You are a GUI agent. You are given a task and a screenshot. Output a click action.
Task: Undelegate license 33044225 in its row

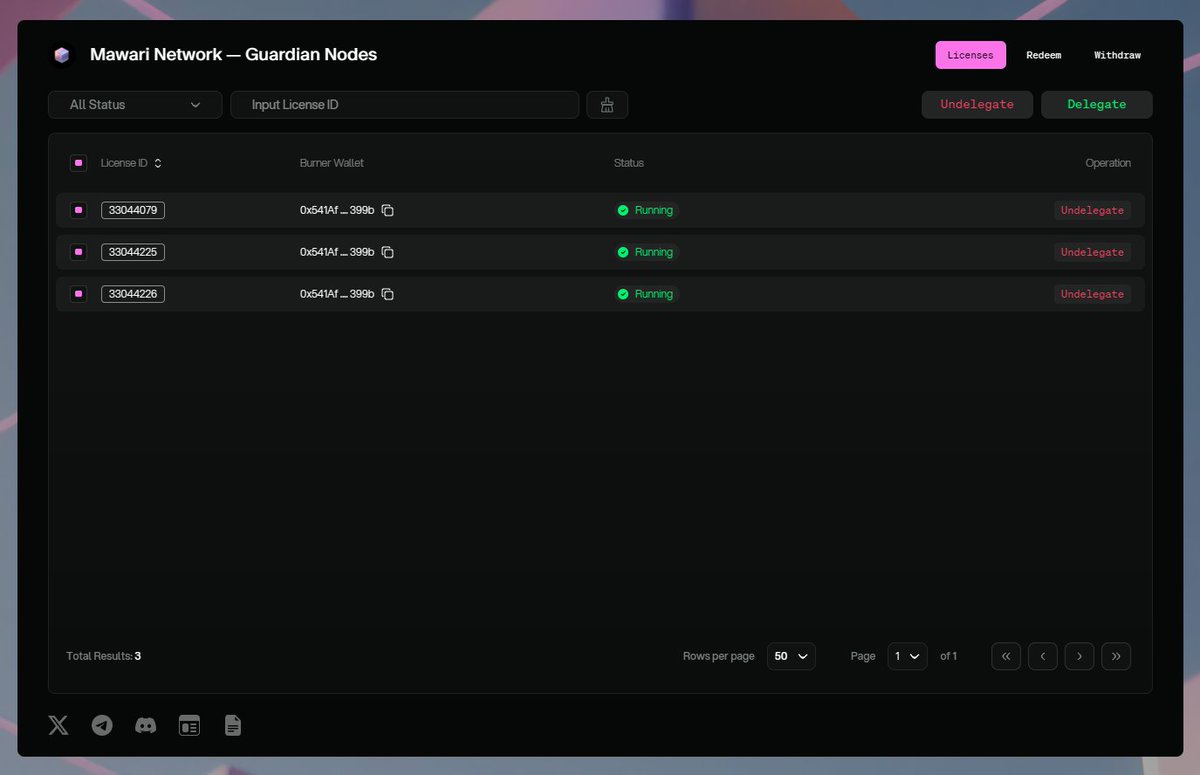point(1092,252)
